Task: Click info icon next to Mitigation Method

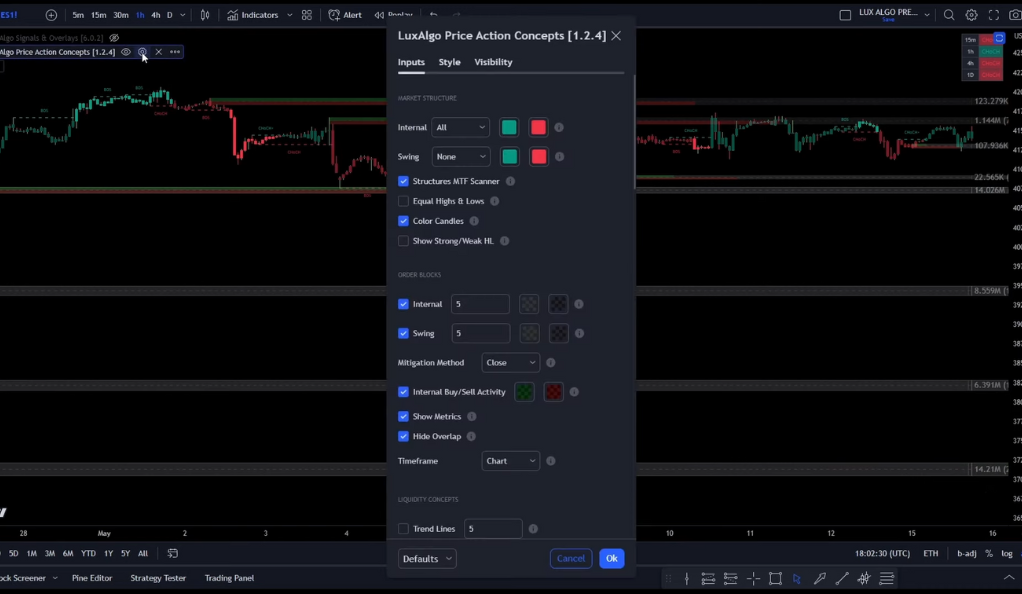Action: [x=551, y=363]
